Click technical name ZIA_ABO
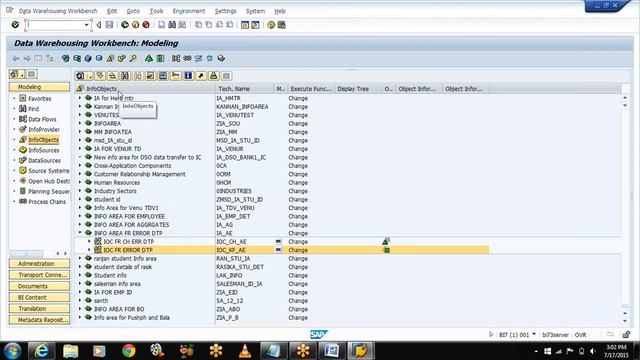640x360 pixels. tap(228, 309)
